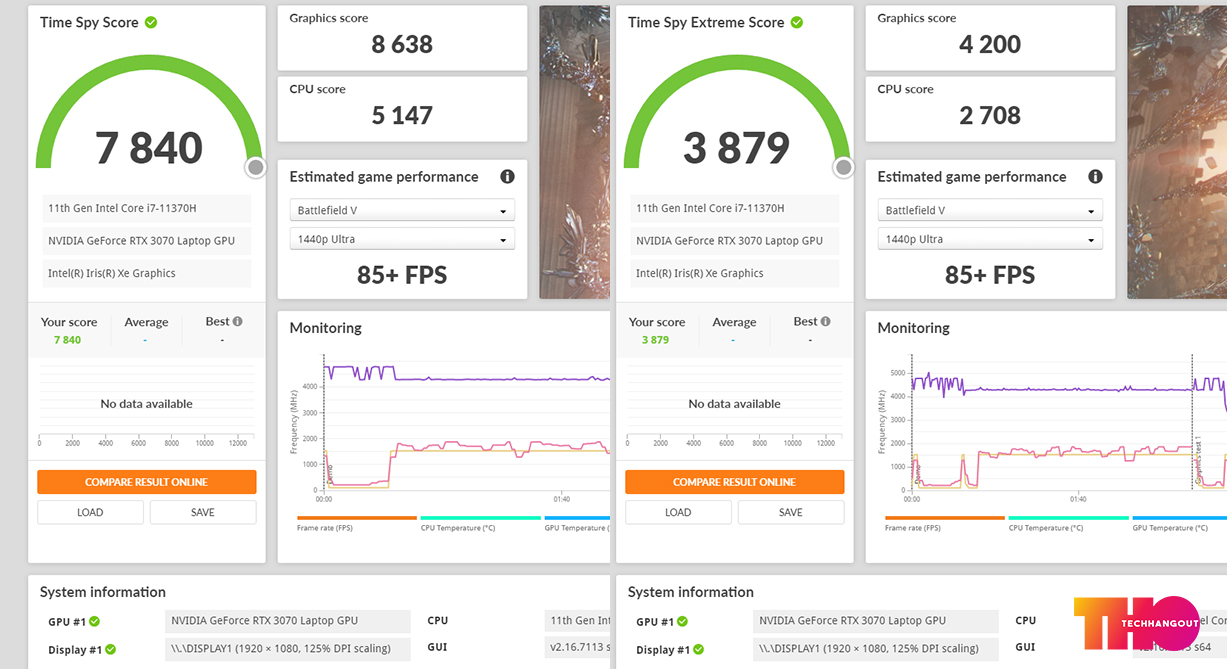Click Compare Result Online under the 7 840 score
This screenshot has width=1227, height=669.
147,482
